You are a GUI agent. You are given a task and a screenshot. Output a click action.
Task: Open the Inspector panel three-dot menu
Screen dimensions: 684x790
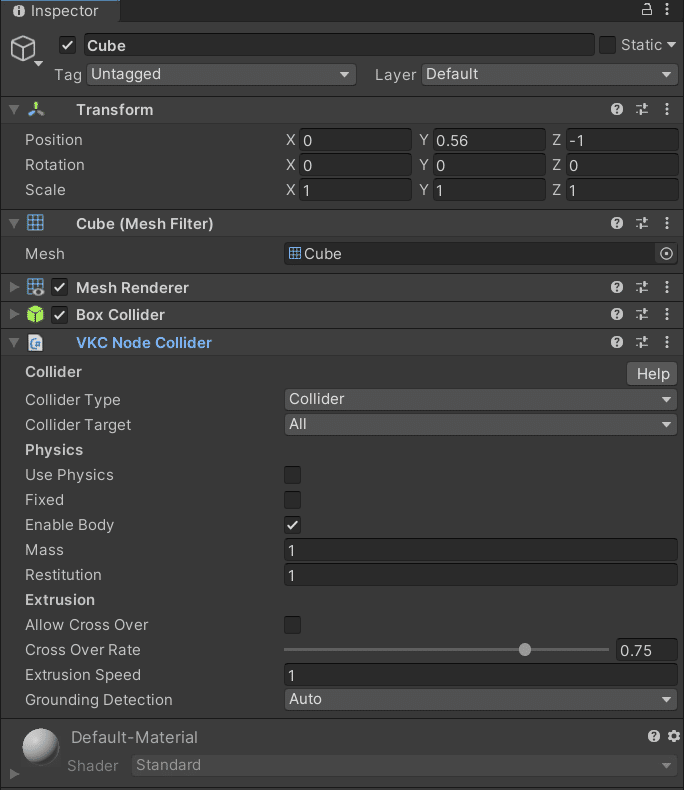point(667,10)
